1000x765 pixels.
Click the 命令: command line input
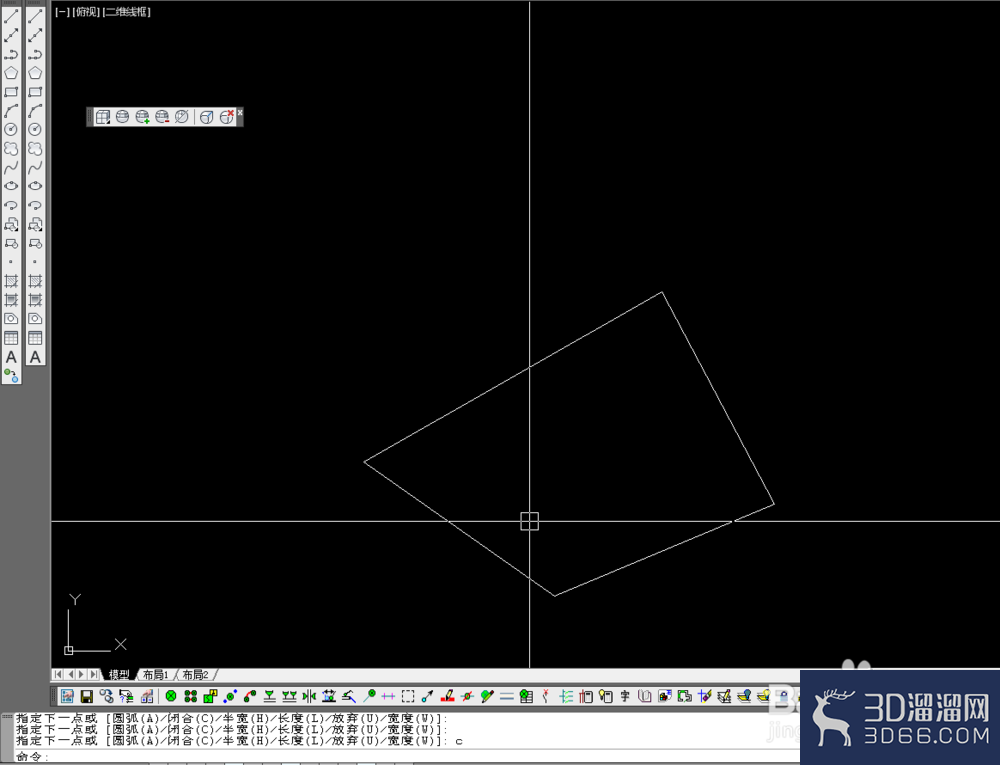pyautogui.click(x=407, y=756)
